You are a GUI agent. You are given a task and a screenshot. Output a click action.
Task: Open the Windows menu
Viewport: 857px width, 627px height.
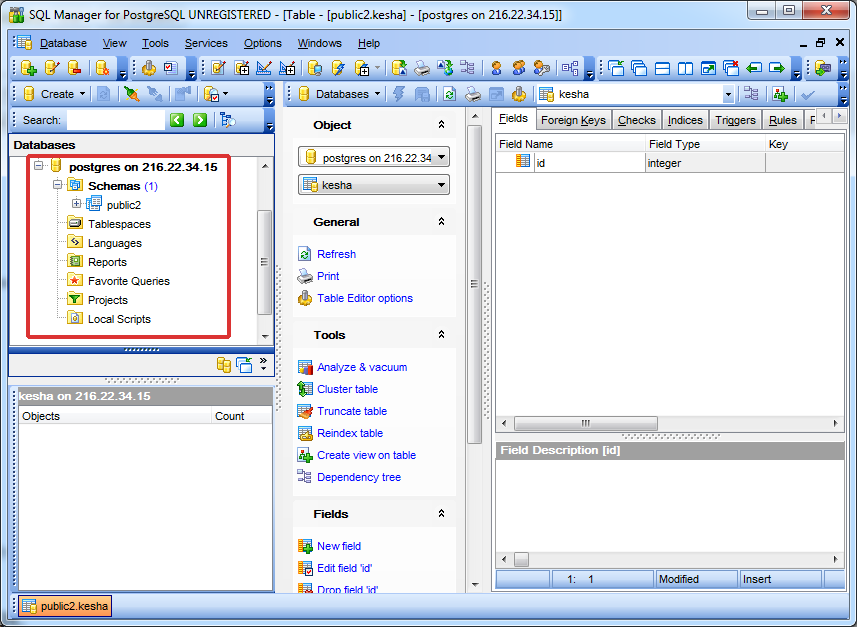tap(319, 43)
